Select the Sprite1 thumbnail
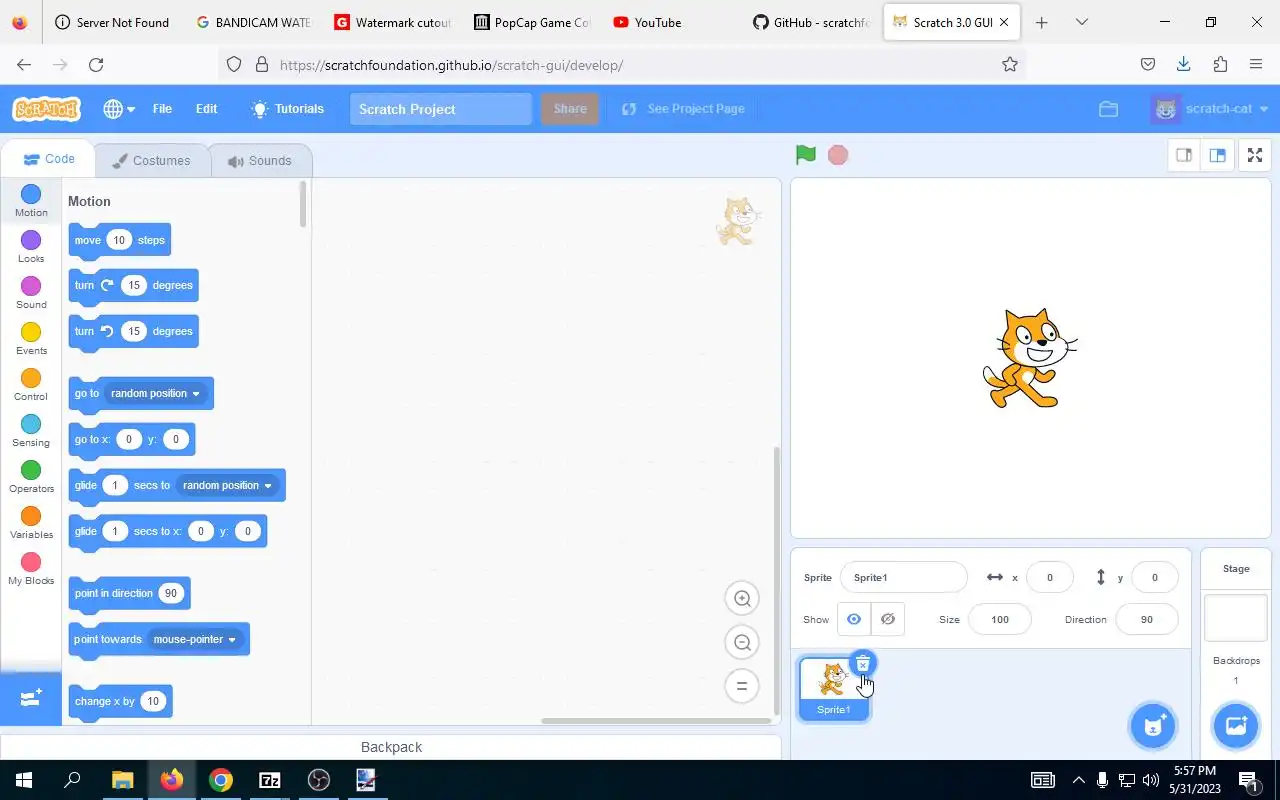 tap(834, 689)
